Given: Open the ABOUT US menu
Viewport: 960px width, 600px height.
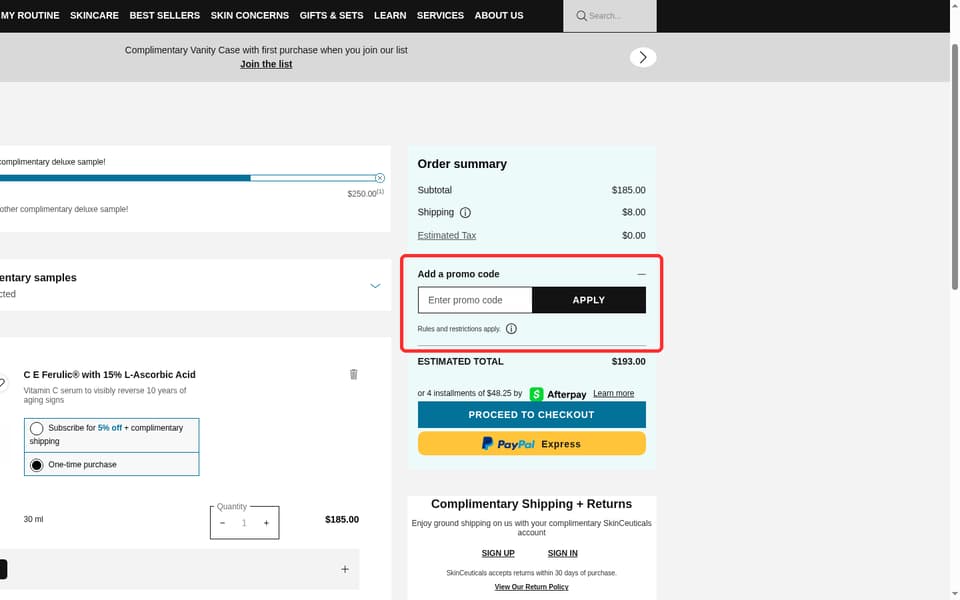Looking at the screenshot, I should point(499,15).
